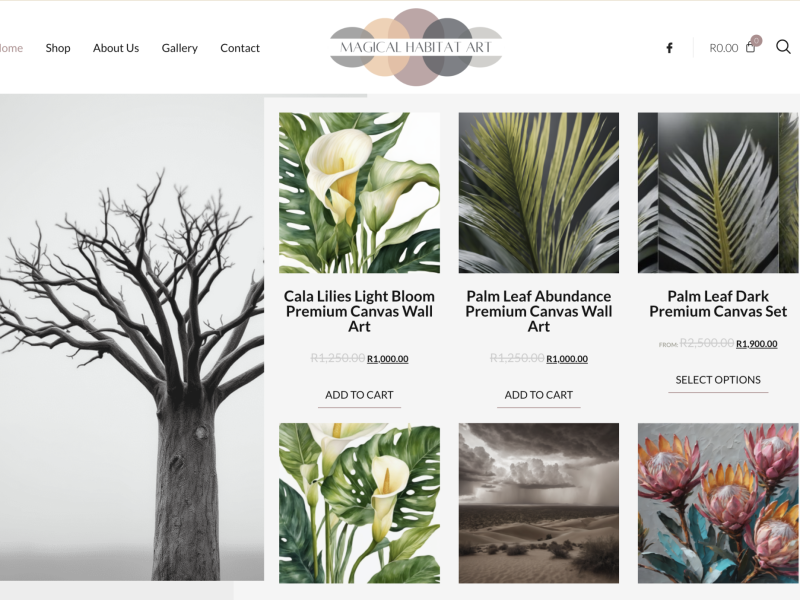This screenshot has height=600, width=800.
Task: Click the Home menu link
Action: coord(11,48)
